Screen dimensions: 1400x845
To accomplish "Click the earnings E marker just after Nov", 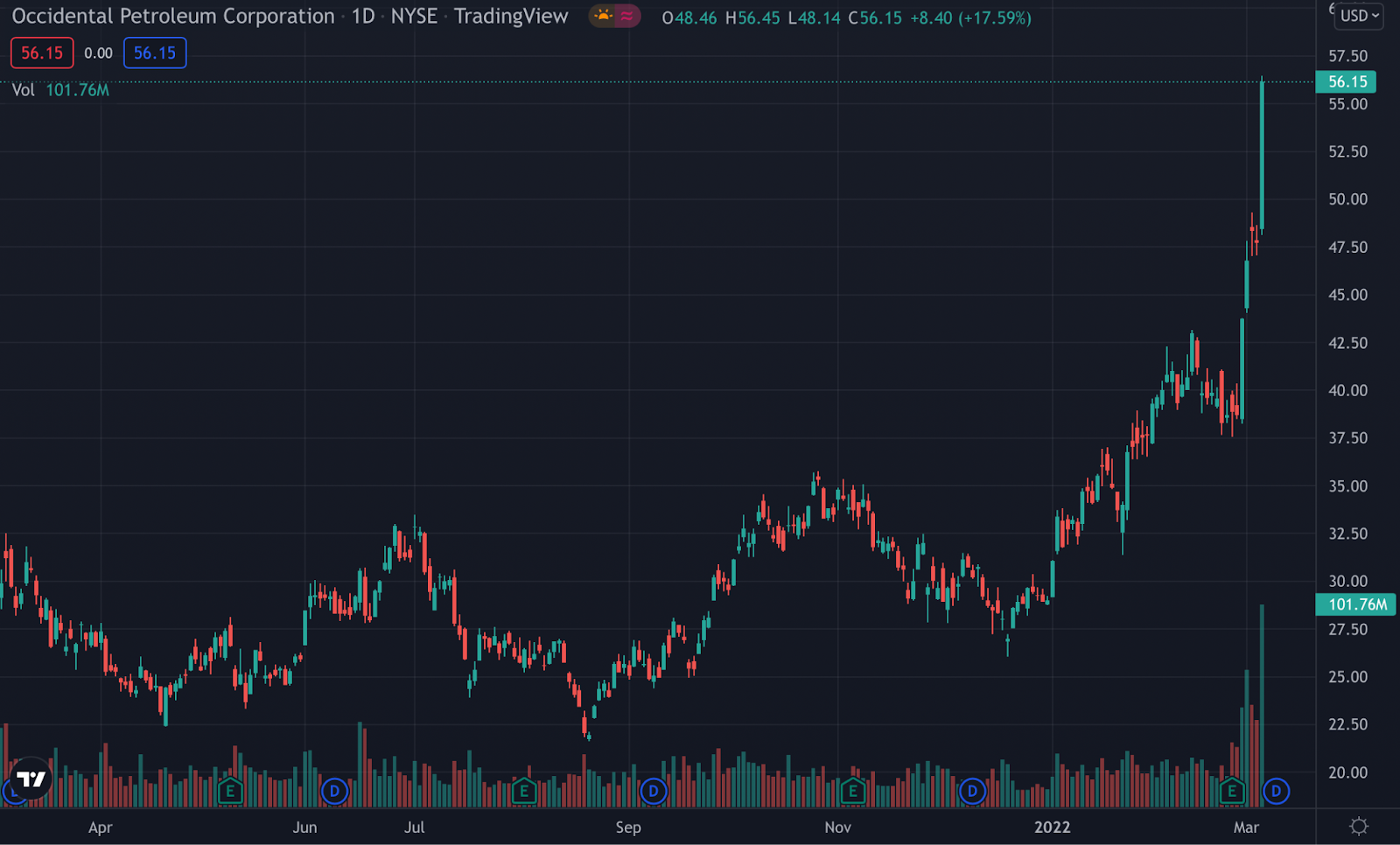I will point(852,792).
